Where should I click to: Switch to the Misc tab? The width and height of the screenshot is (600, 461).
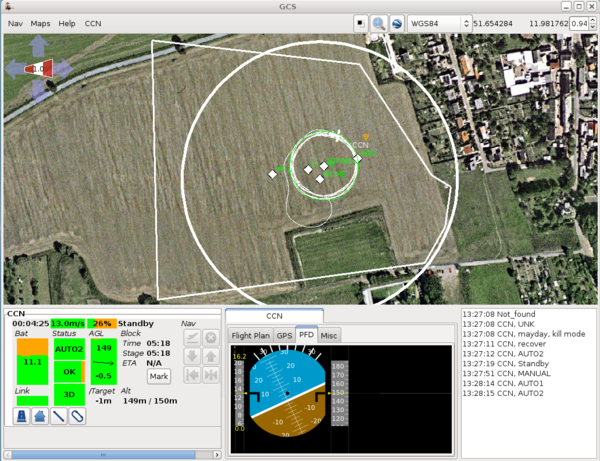(x=329, y=336)
